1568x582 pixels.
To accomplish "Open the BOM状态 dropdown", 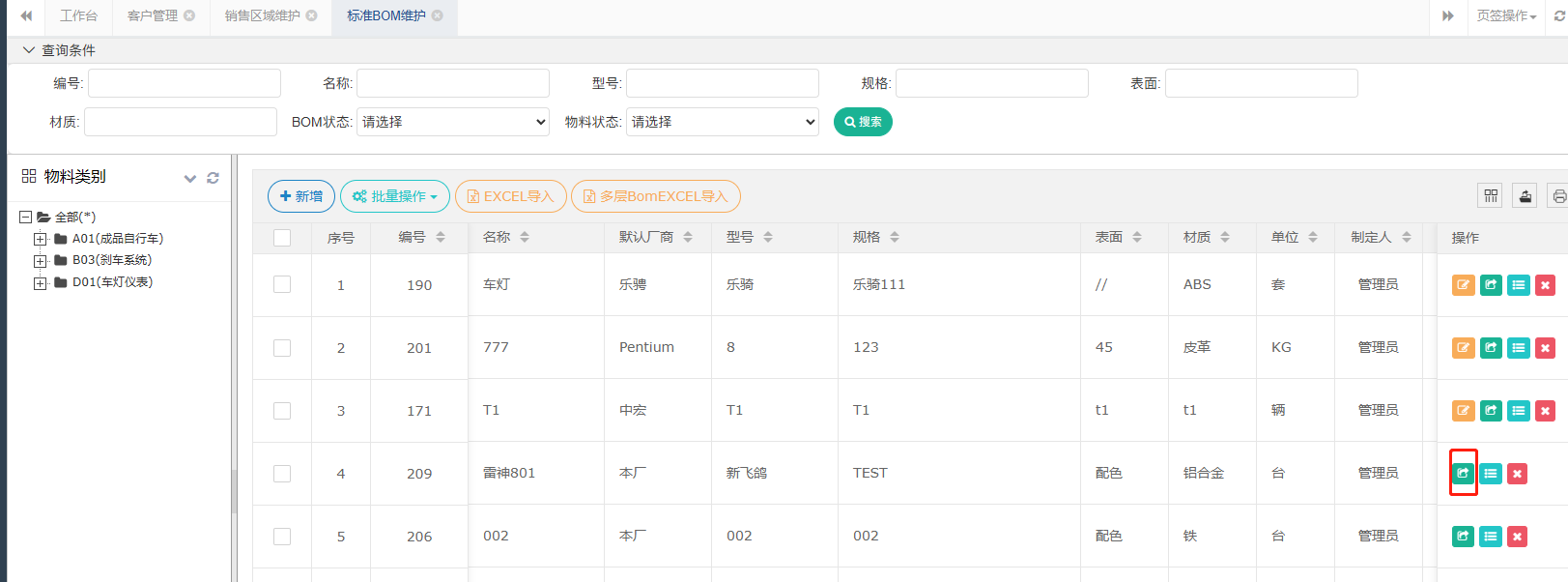I will (452, 122).
